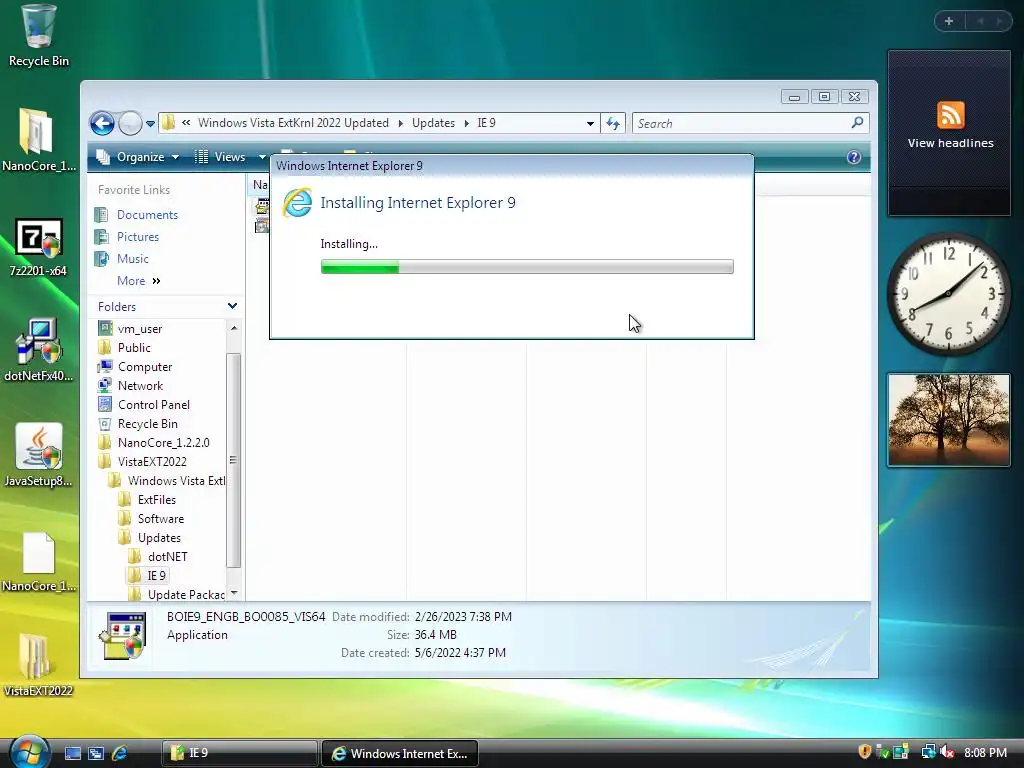Click the analog clock gadget
Image resolution: width=1024 pixels, height=768 pixels.
click(948, 294)
